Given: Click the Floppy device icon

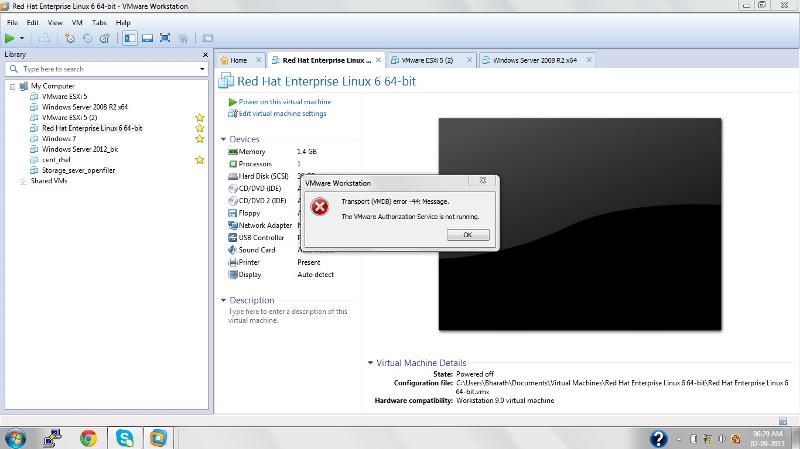Looking at the screenshot, I should (x=233, y=213).
